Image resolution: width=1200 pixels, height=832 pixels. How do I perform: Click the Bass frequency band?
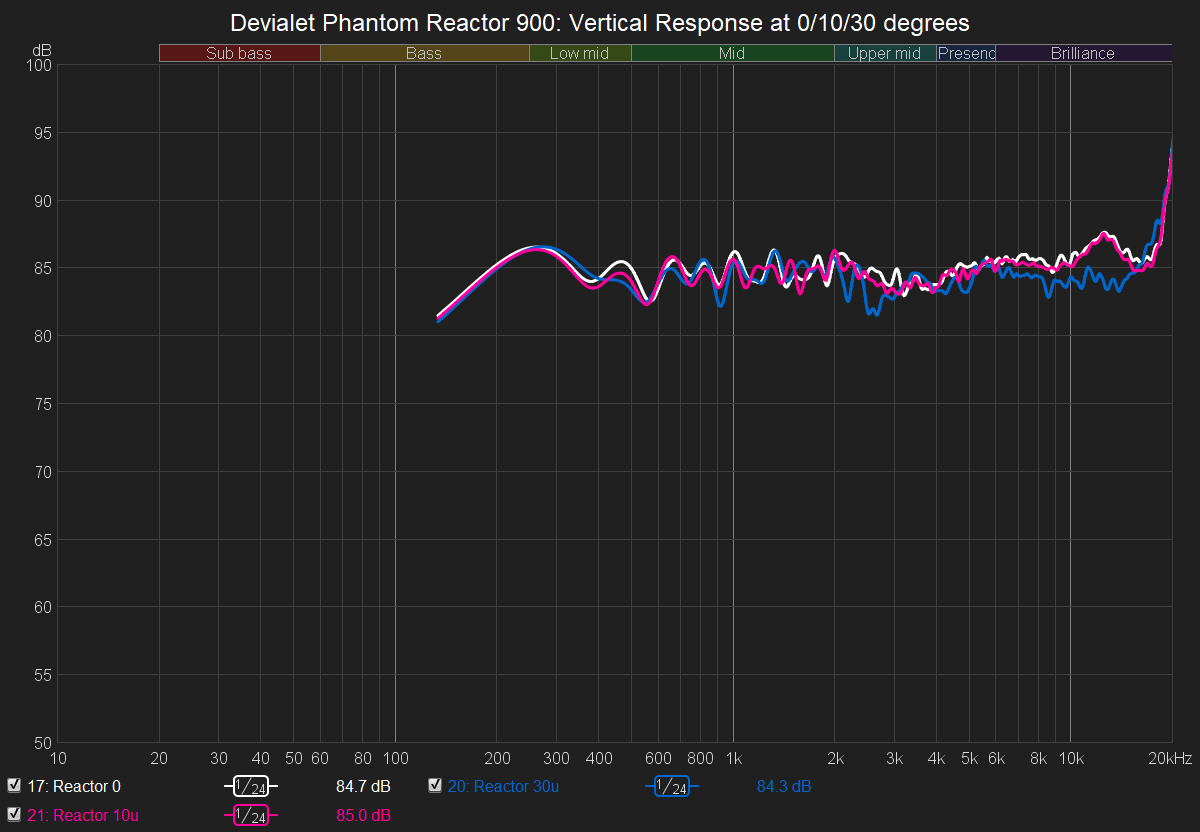tap(424, 54)
